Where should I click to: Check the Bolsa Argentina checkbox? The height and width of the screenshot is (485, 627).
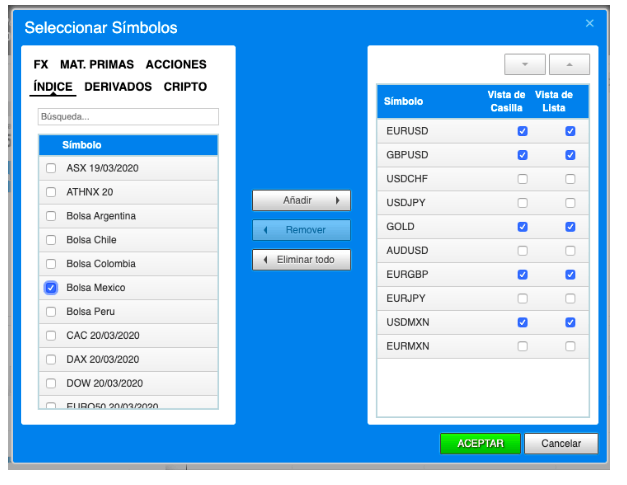point(51,216)
